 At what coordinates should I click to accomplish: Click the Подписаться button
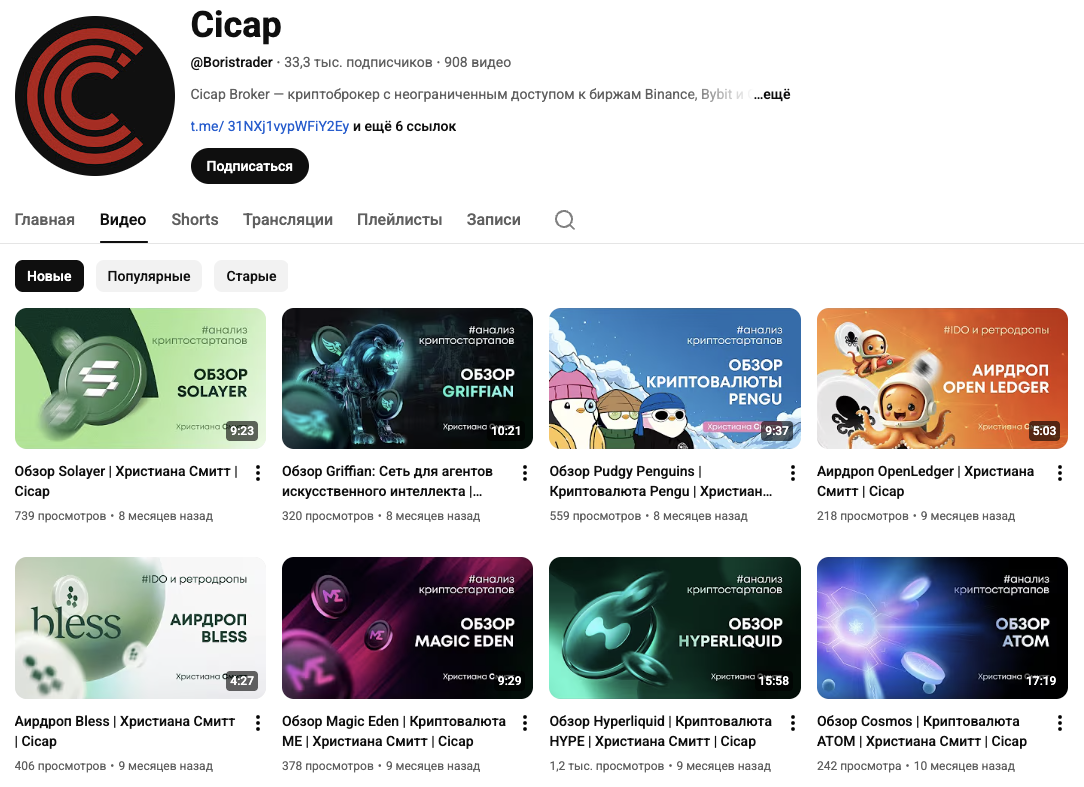click(x=250, y=166)
